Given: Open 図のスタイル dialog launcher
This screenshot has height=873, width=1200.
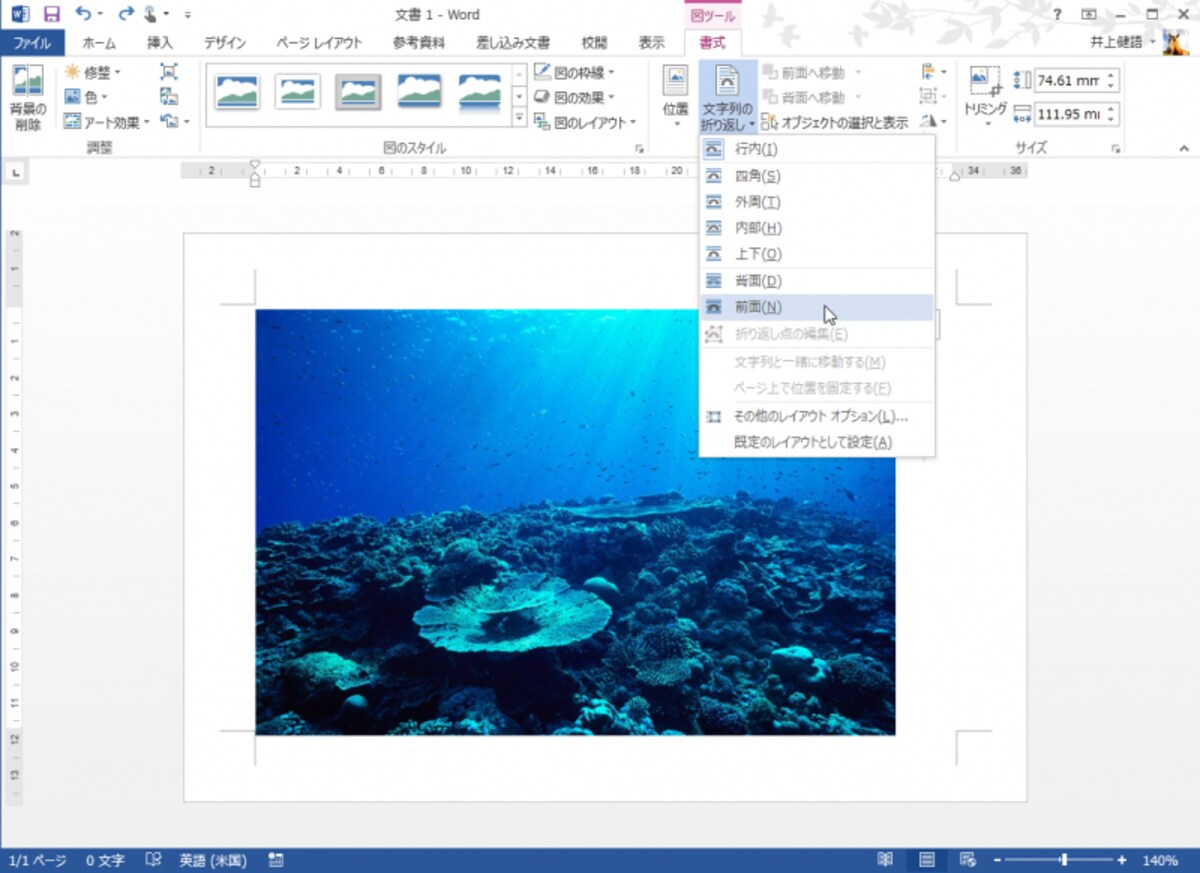Looking at the screenshot, I should 639,148.
